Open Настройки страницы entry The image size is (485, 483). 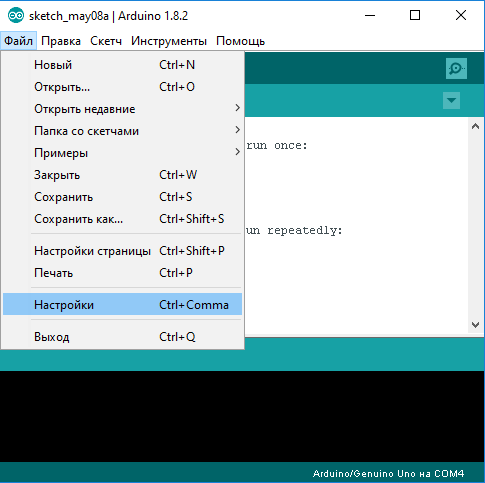[x=122, y=251]
